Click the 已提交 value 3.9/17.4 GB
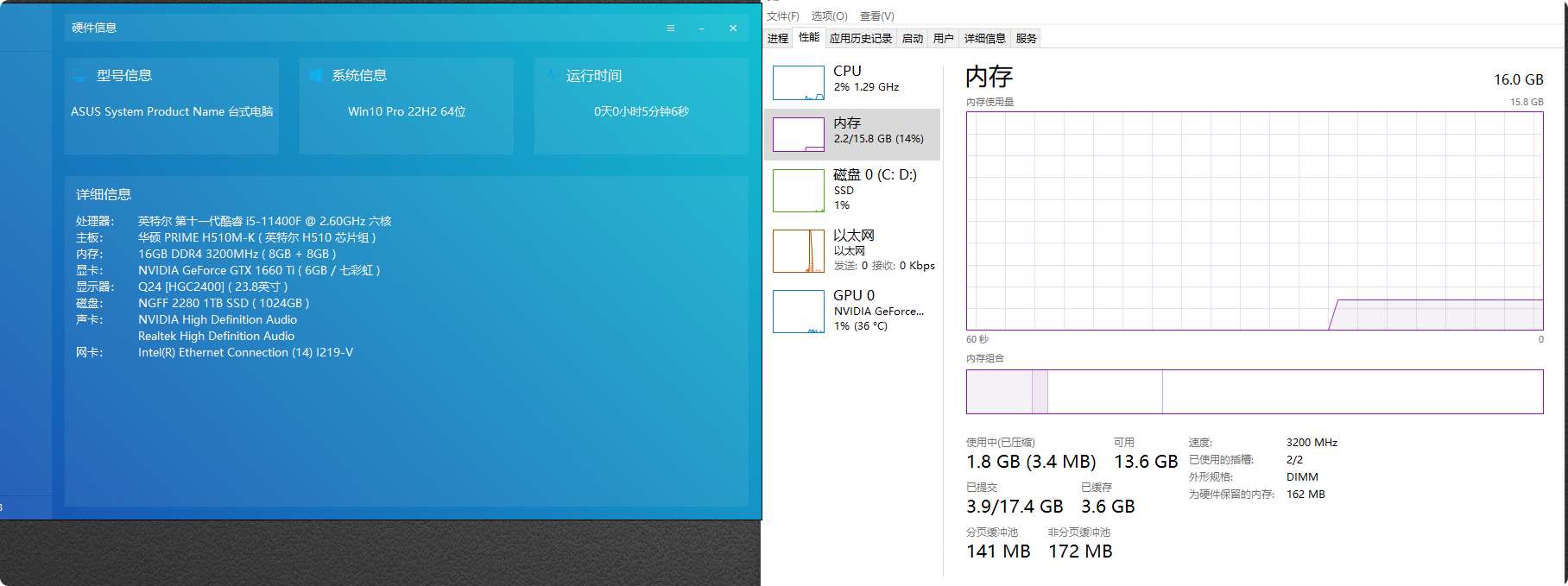Viewport: 1568px width, 586px height. (x=1015, y=507)
